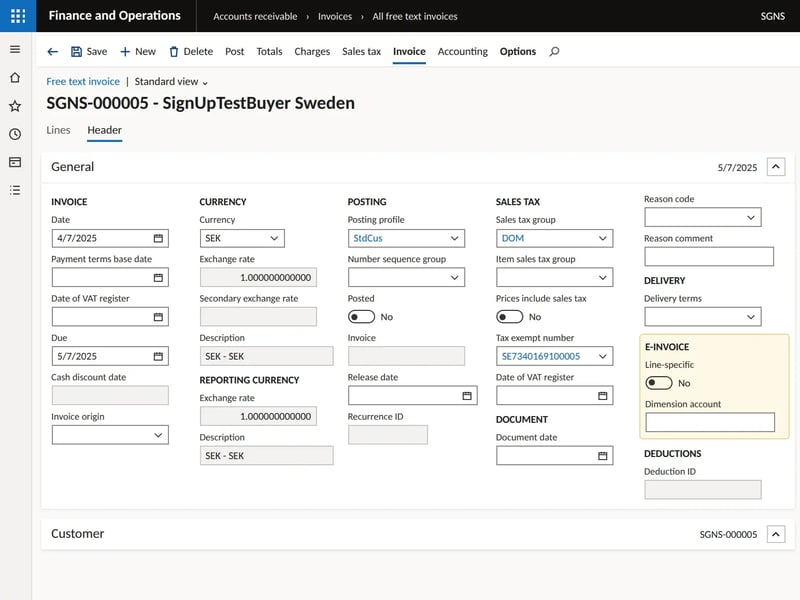Open calendar for Invoice Date of VAT register
The height and width of the screenshot is (600, 800).
click(158, 317)
